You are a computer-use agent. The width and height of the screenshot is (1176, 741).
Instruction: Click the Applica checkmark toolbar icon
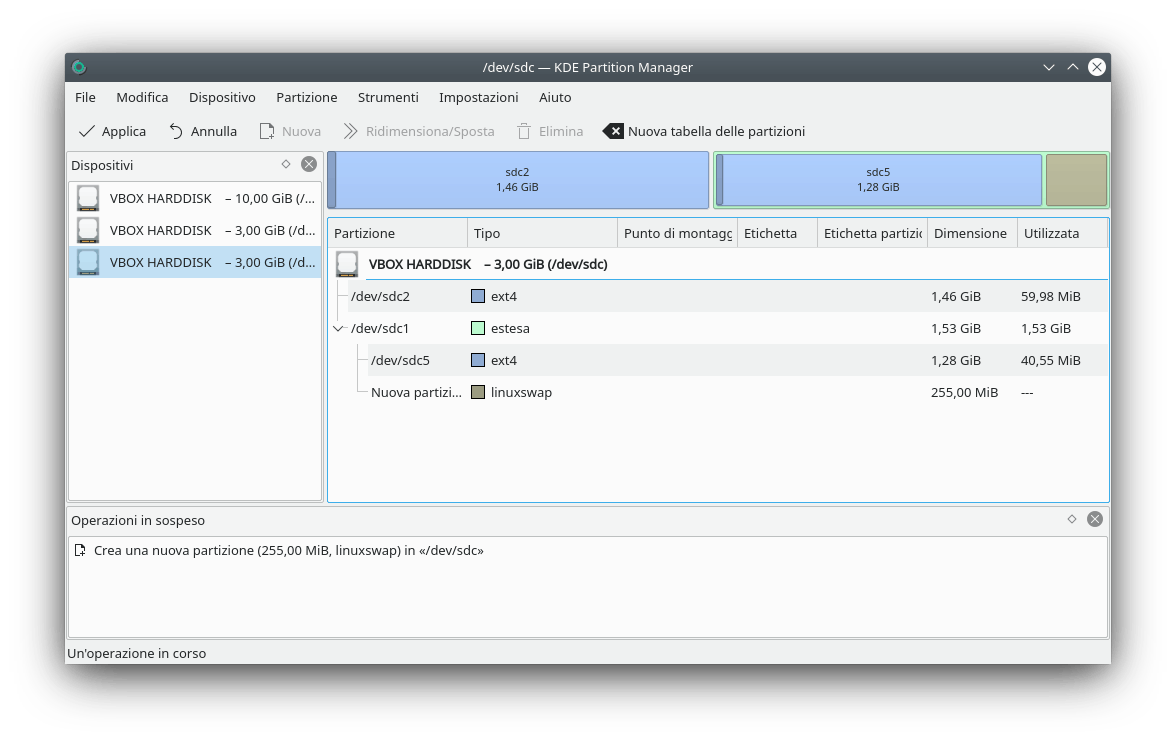tap(87, 131)
